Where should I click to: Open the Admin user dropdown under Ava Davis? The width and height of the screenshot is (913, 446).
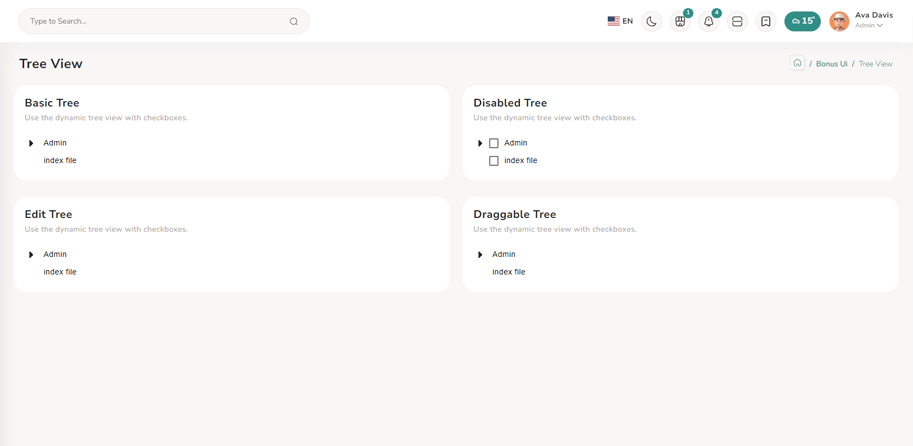click(x=869, y=26)
